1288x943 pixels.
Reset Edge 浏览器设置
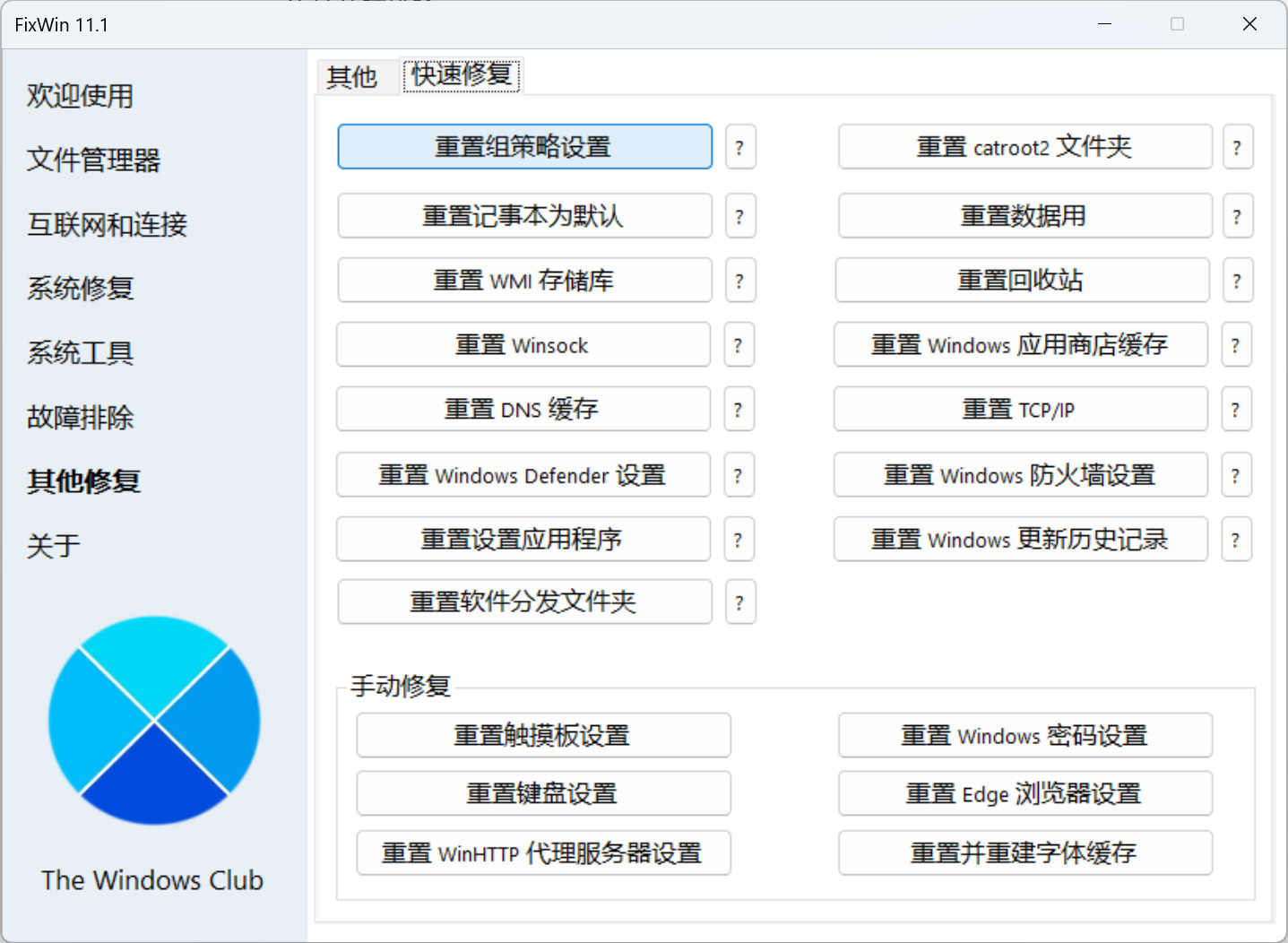1024,793
